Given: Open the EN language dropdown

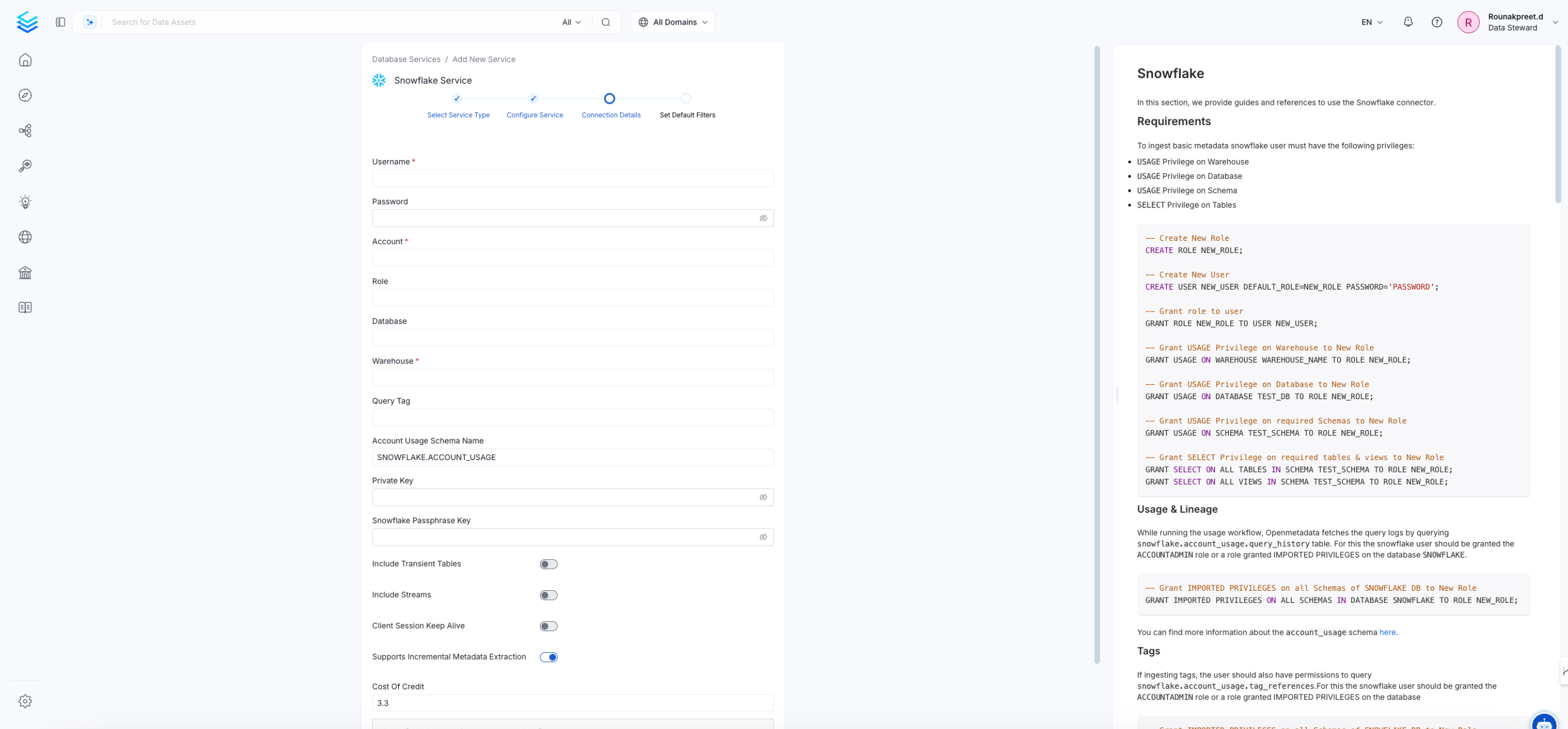Looking at the screenshot, I should [x=1369, y=22].
